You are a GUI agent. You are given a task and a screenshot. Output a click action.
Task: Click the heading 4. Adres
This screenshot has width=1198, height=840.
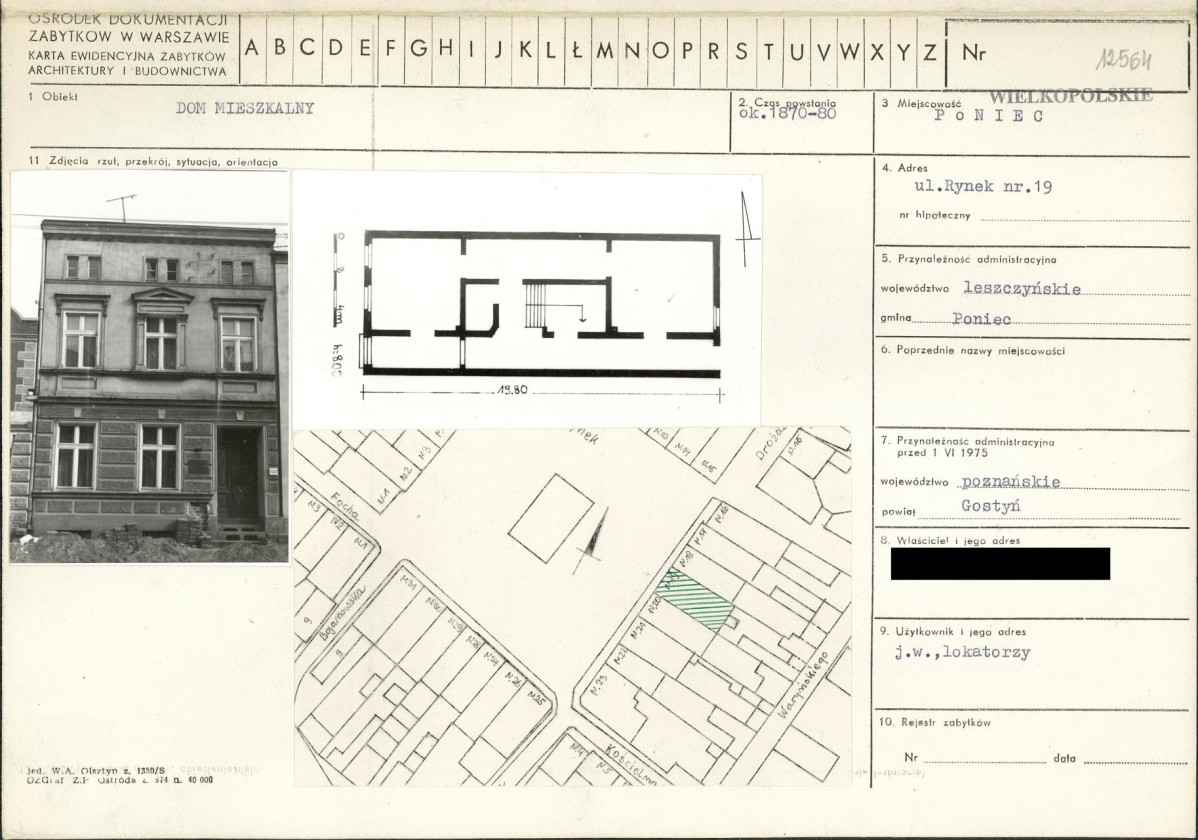pos(905,168)
